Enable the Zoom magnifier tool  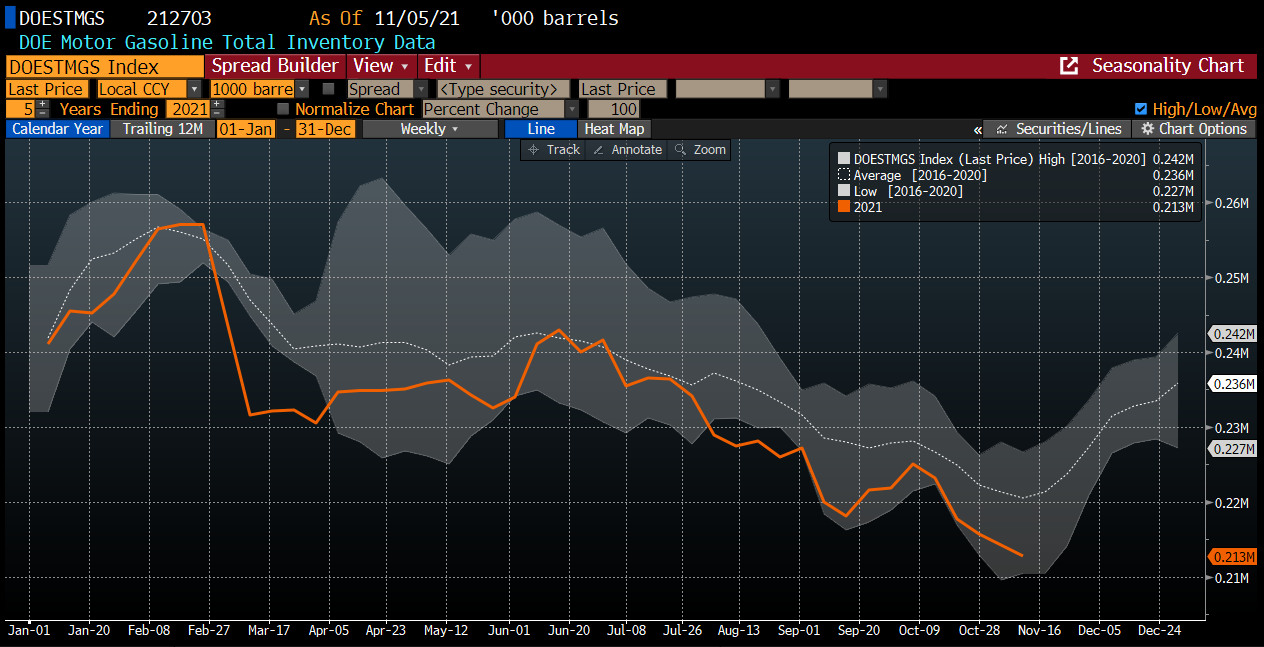tap(700, 149)
